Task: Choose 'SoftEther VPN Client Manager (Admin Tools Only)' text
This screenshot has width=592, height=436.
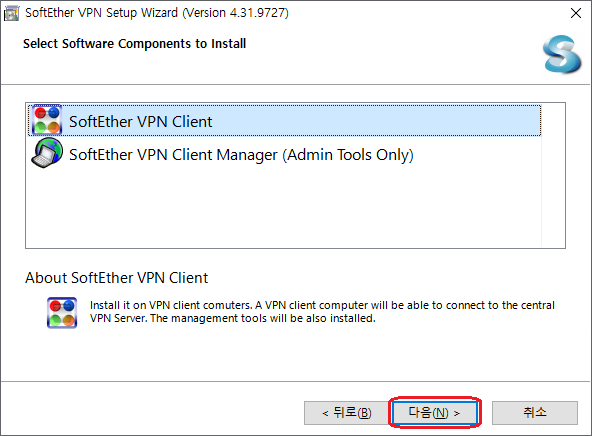Action: coord(241,155)
